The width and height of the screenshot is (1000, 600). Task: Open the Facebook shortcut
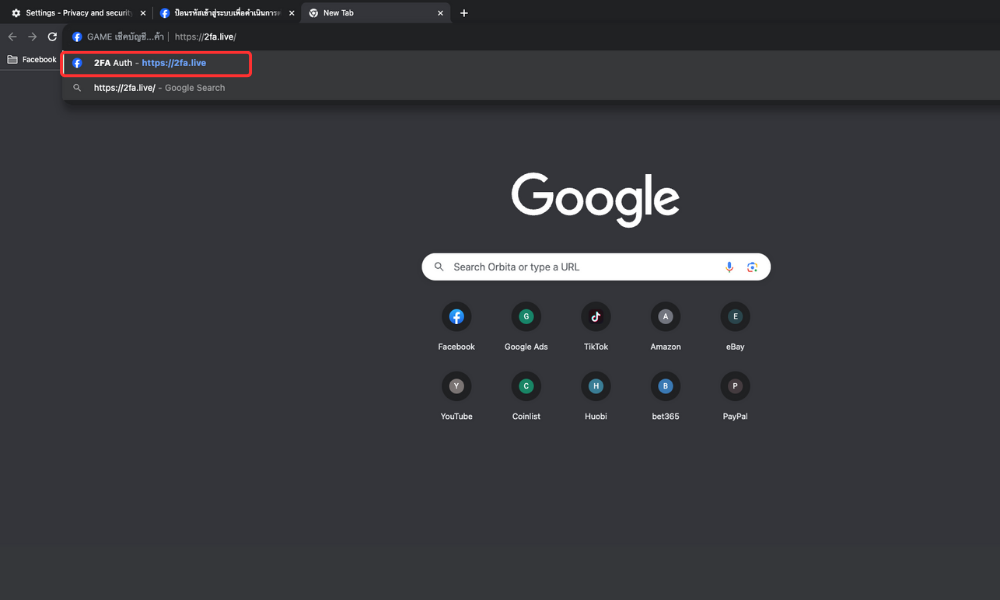pyautogui.click(x=456, y=326)
